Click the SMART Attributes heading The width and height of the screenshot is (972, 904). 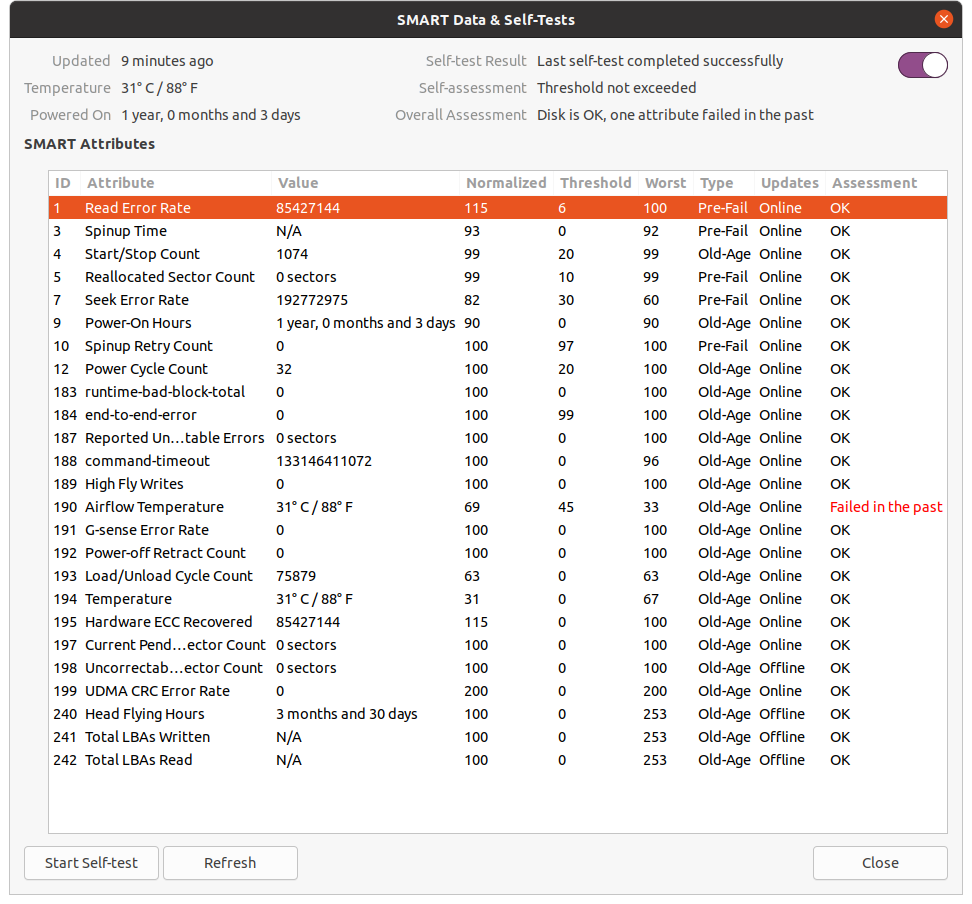tap(89, 144)
